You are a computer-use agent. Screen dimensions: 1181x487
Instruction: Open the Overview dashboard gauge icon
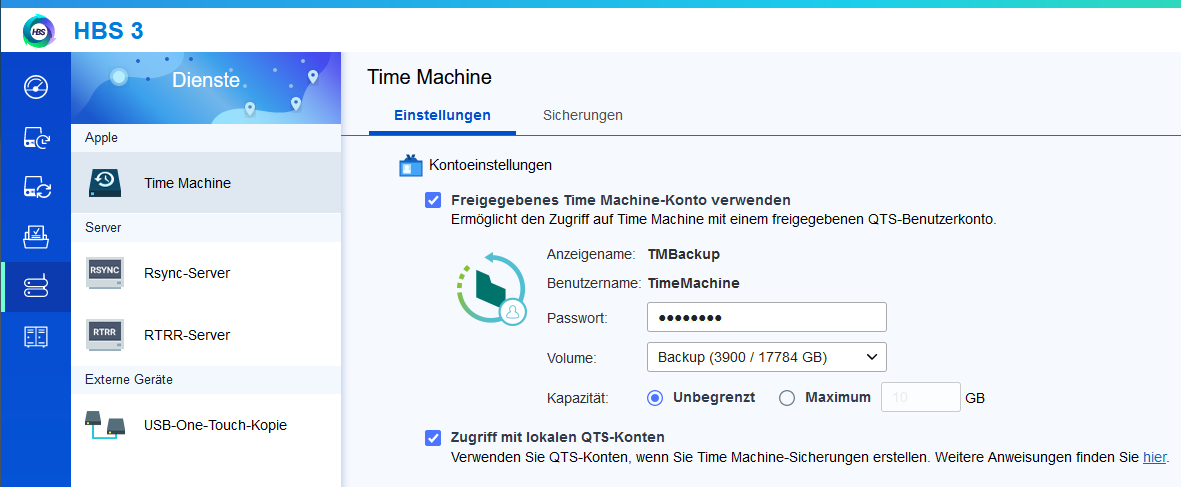coord(36,88)
